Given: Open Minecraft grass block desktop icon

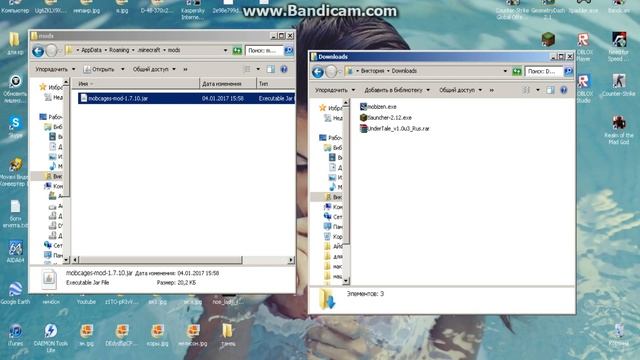Looking at the screenshot, I should pyautogui.click(x=548, y=40).
